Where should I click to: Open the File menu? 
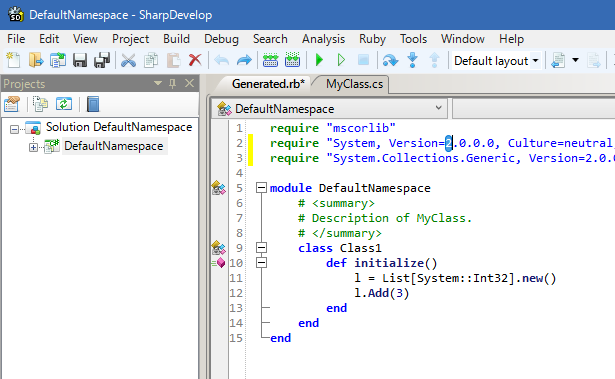click(16, 39)
